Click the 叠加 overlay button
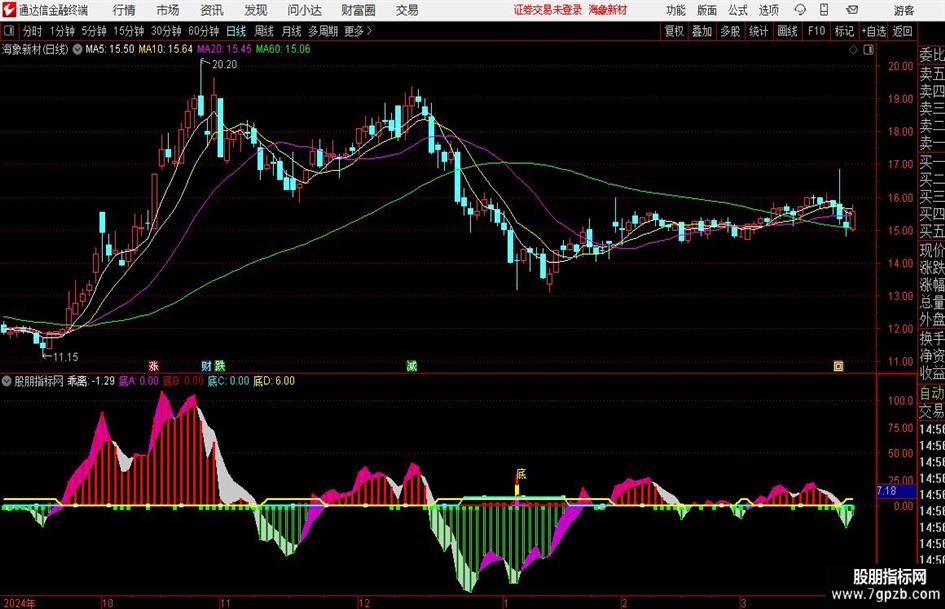The height and width of the screenshot is (609, 945). pyautogui.click(x=702, y=31)
